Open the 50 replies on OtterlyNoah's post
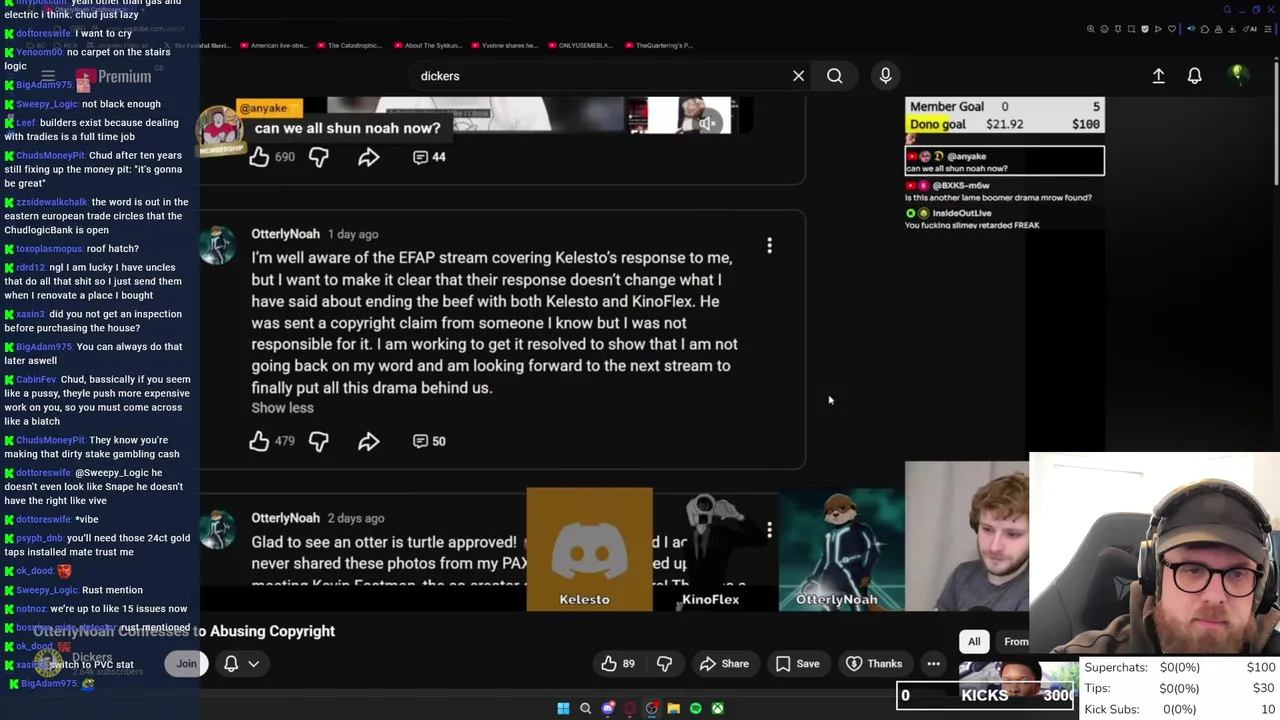This screenshot has width=1280, height=720. [429, 441]
